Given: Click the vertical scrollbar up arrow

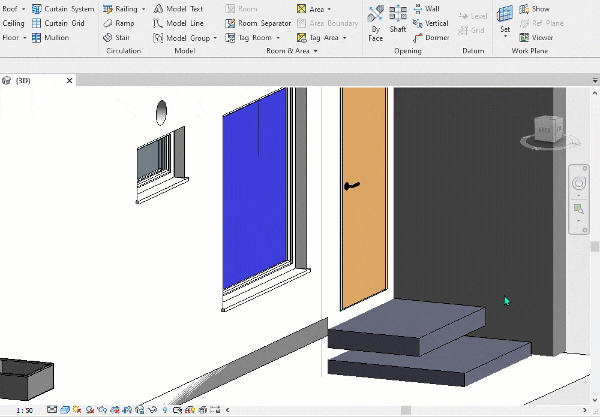Looking at the screenshot, I should tap(595, 93).
